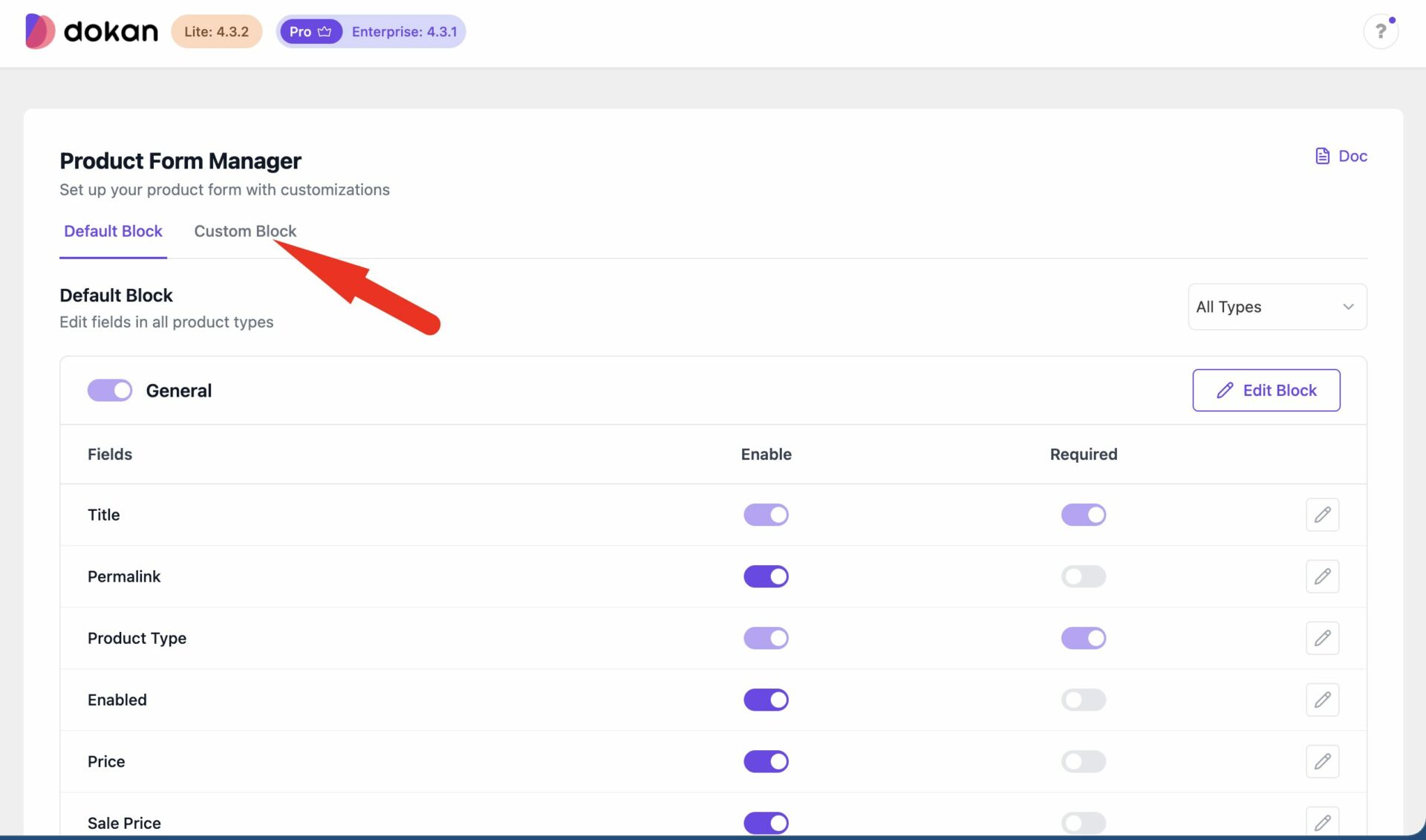Click the crown icon in the Pro badge
This screenshot has height=840, width=1426.
pos(324,31)
